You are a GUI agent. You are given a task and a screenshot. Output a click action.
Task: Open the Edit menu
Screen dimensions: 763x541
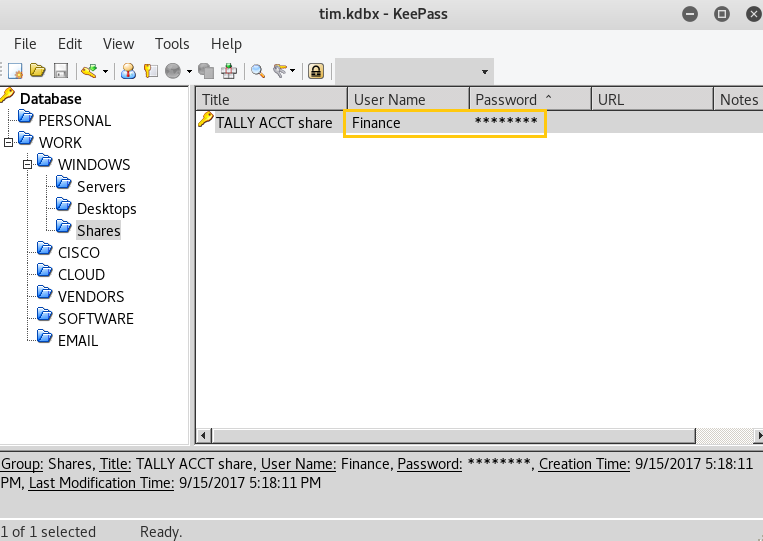(70, 44)
